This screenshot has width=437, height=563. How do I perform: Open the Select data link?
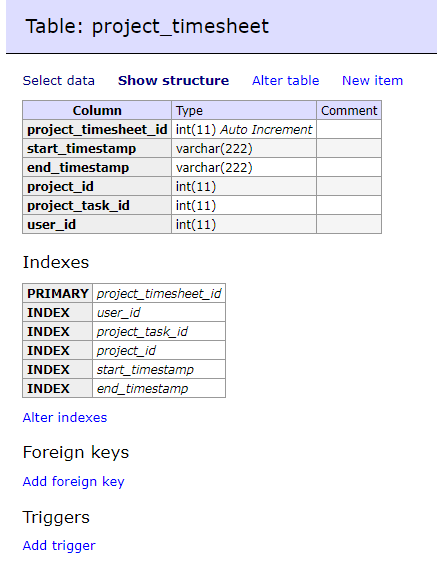pos(59,81)
